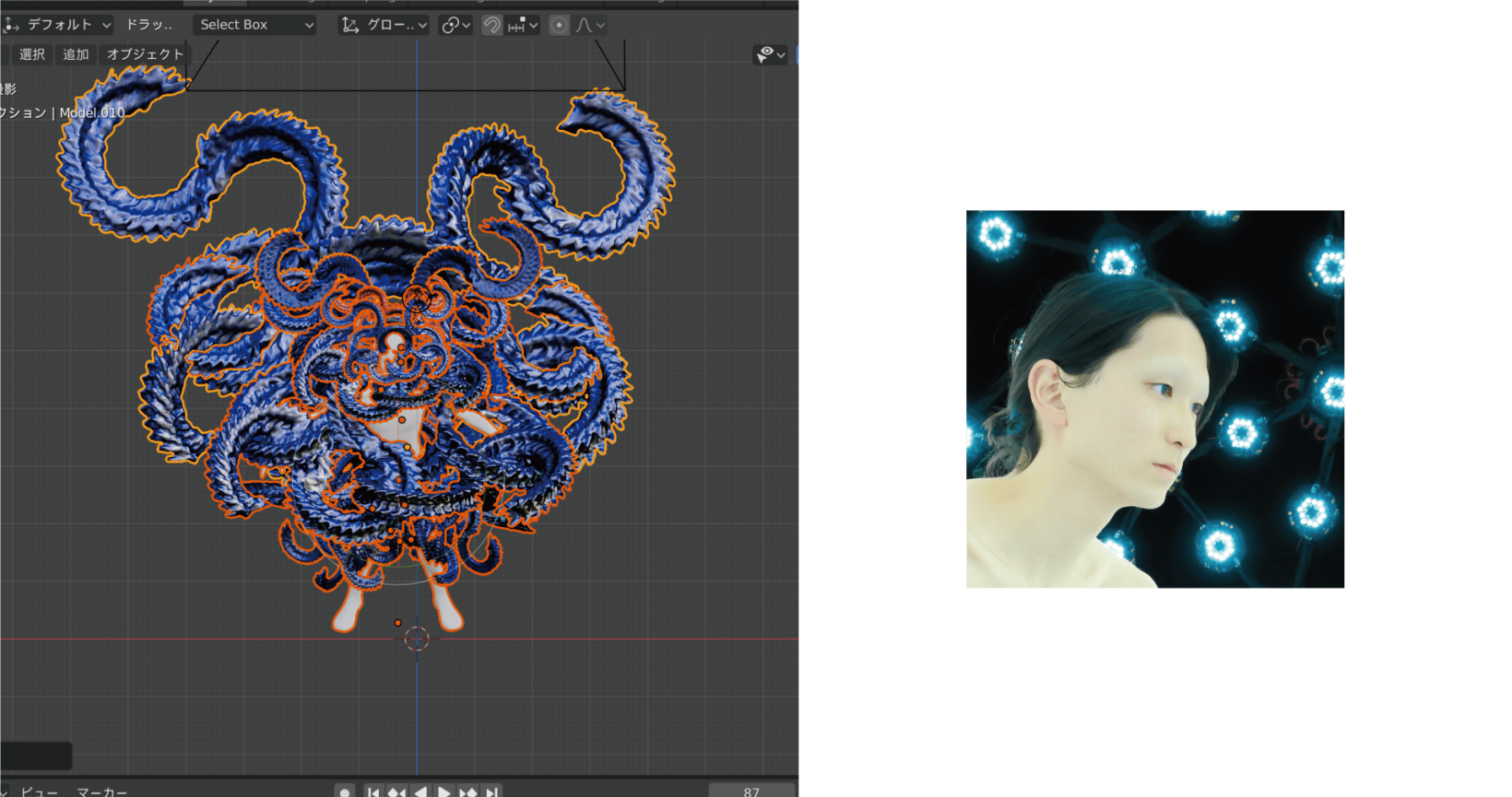Play the animation in reverse
Screen dimensions: 1512x797
point(420,791)
